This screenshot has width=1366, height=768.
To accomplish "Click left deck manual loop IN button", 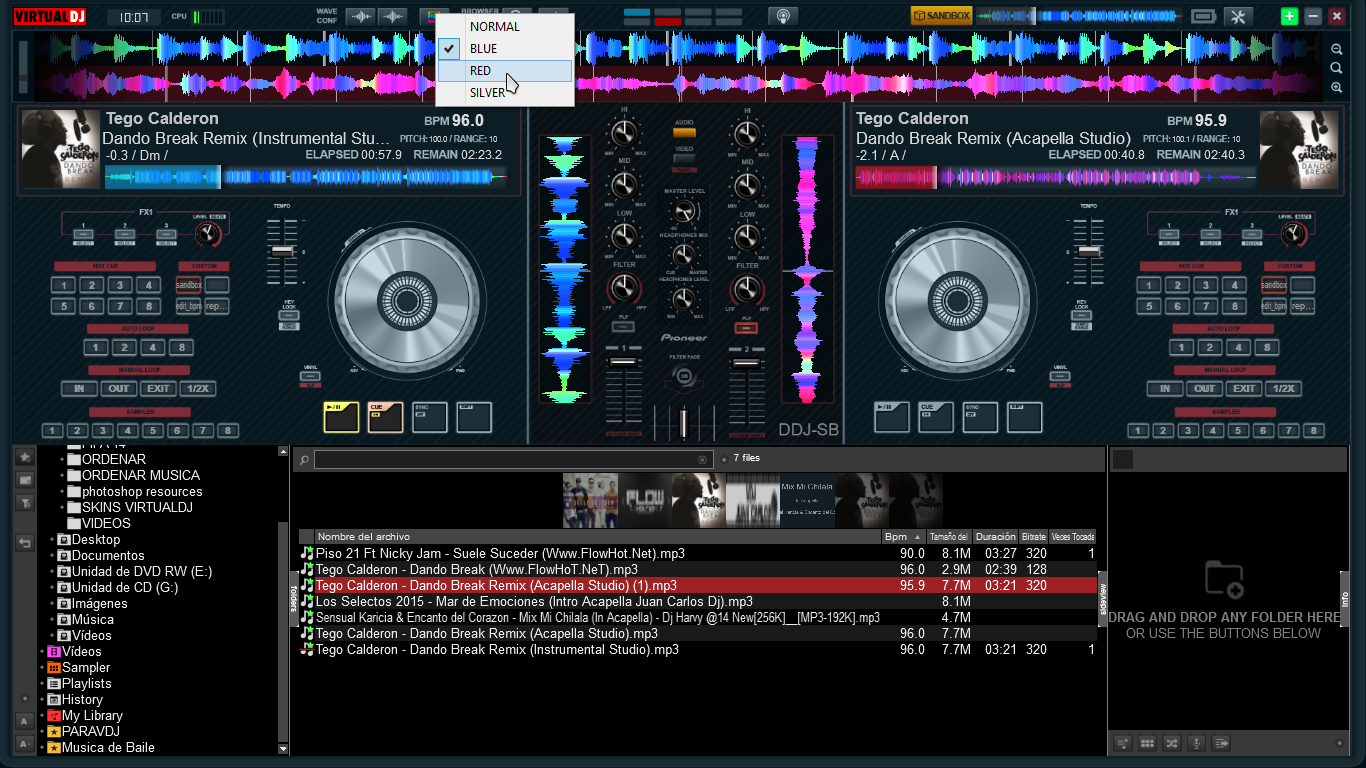I will 79,389.
